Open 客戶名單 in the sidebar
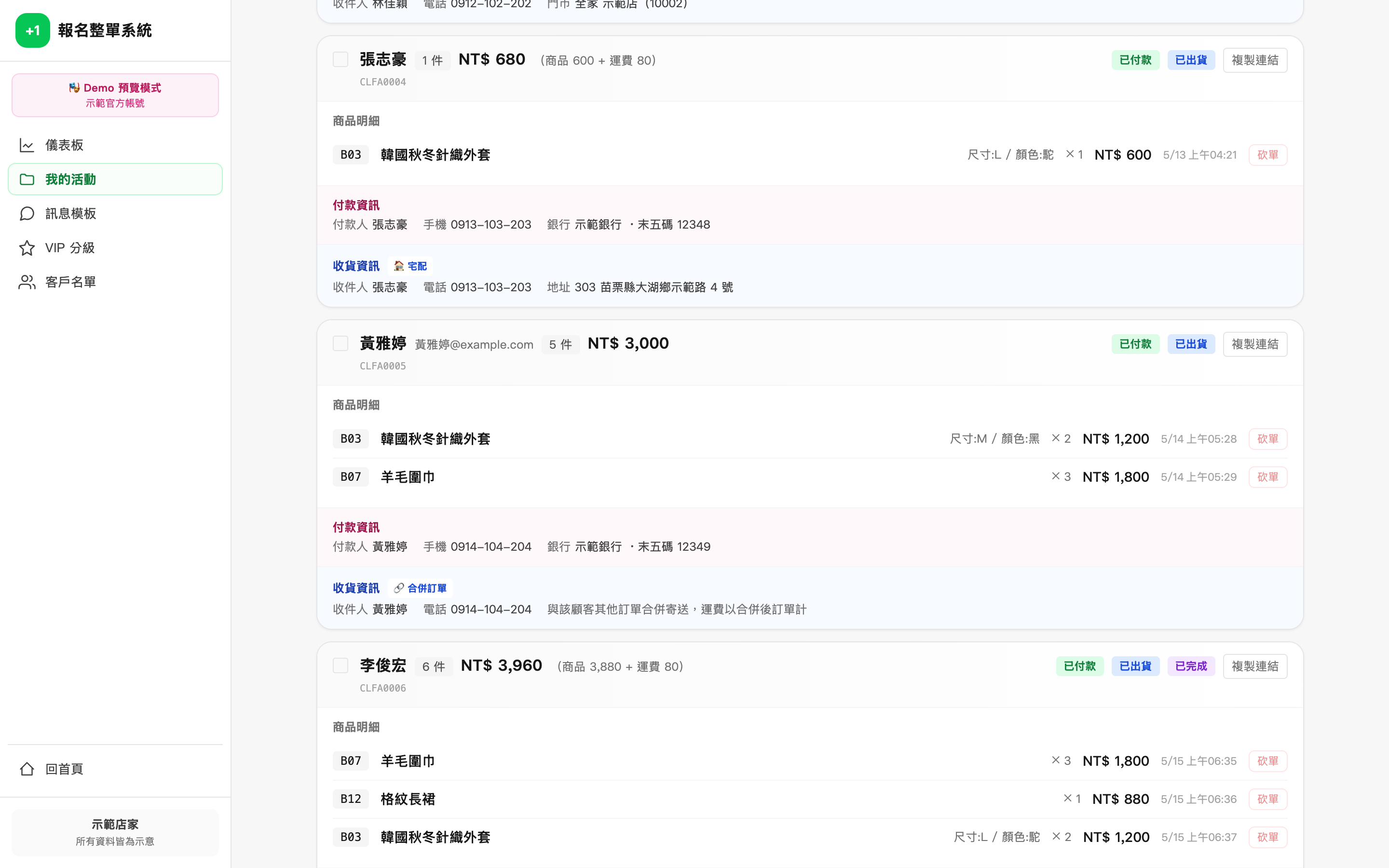1389x868 pixels. 115,282
